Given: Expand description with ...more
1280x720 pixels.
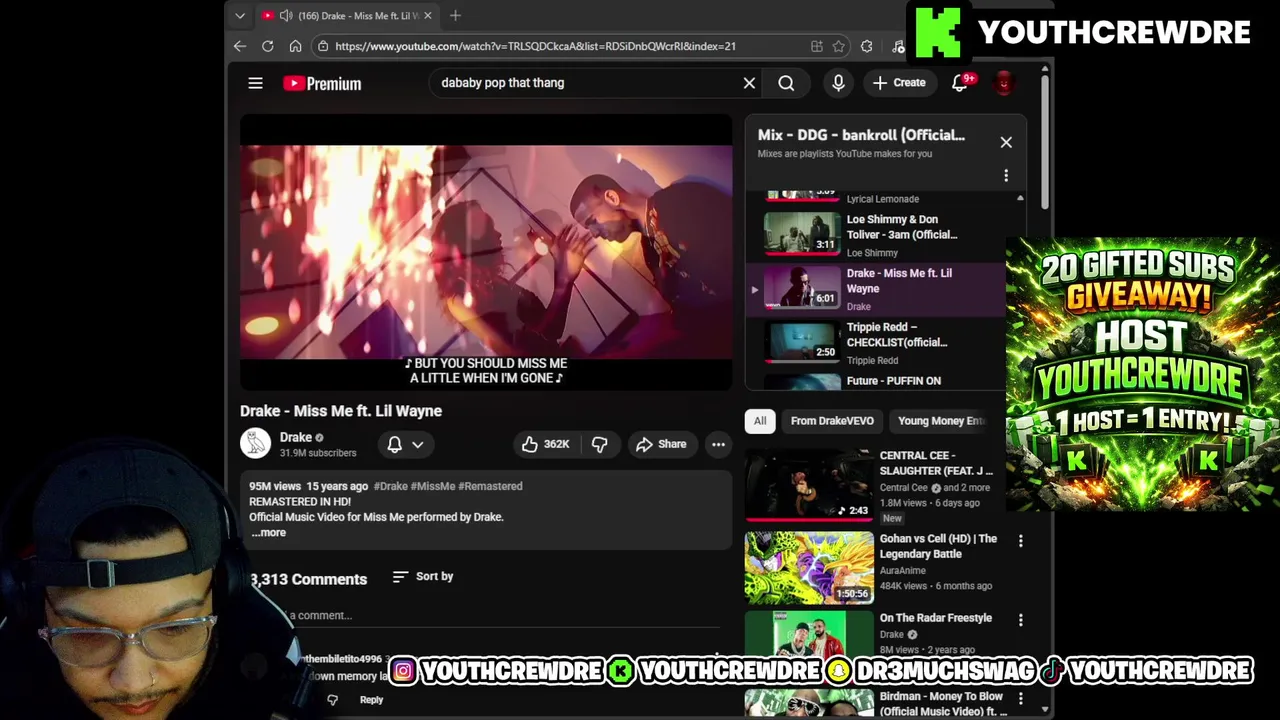Looking at the screenshot, I should tap(268, 533).
